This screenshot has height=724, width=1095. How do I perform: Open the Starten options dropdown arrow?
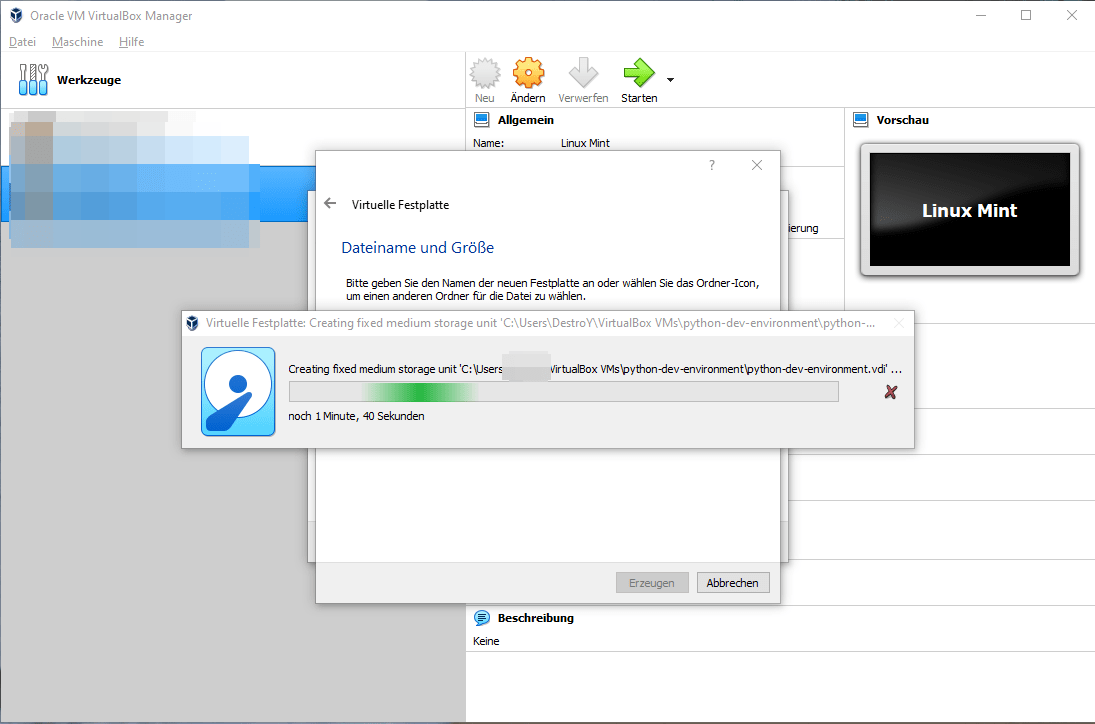click(x=671, y=79)
